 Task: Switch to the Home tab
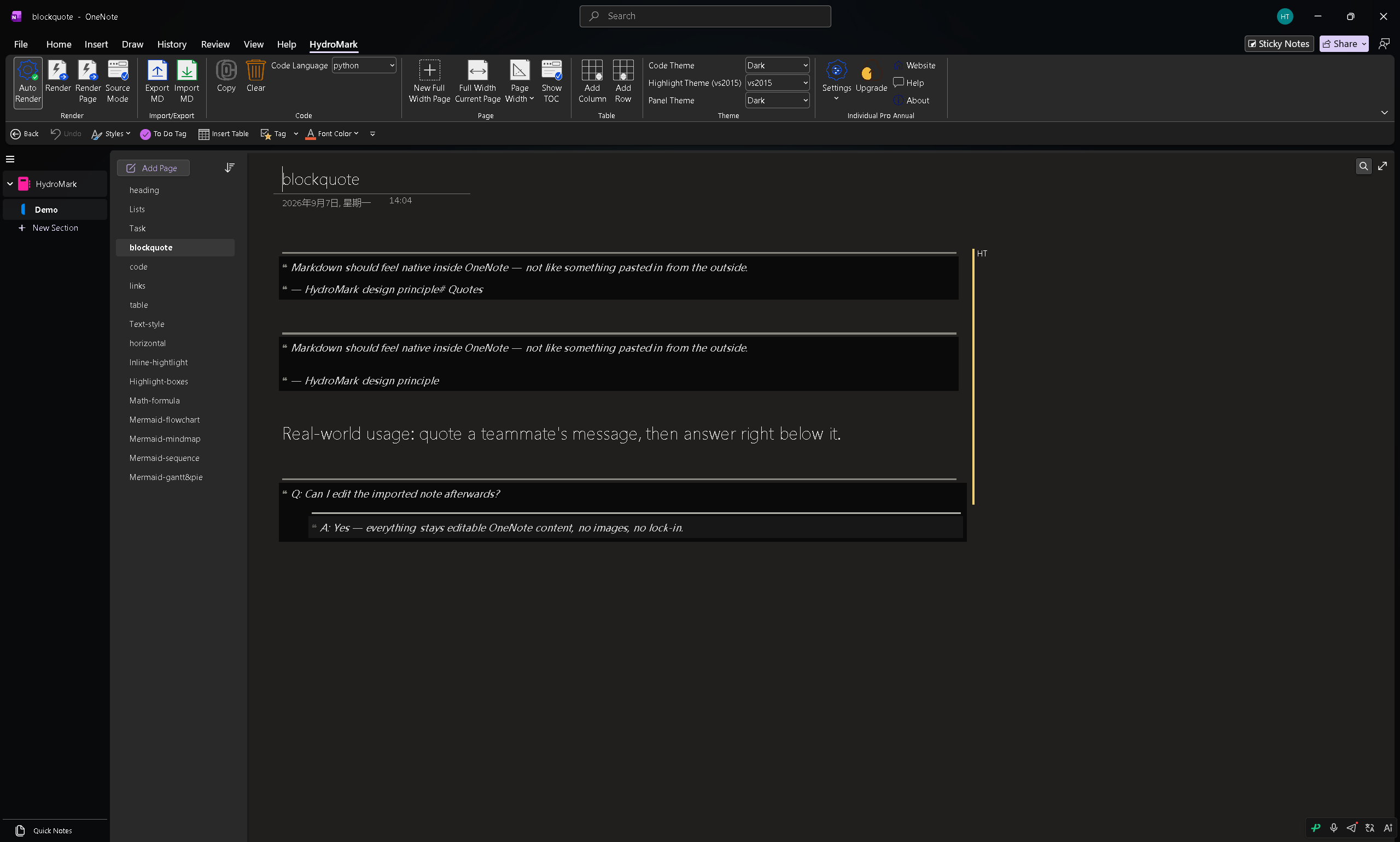[59, 44]
